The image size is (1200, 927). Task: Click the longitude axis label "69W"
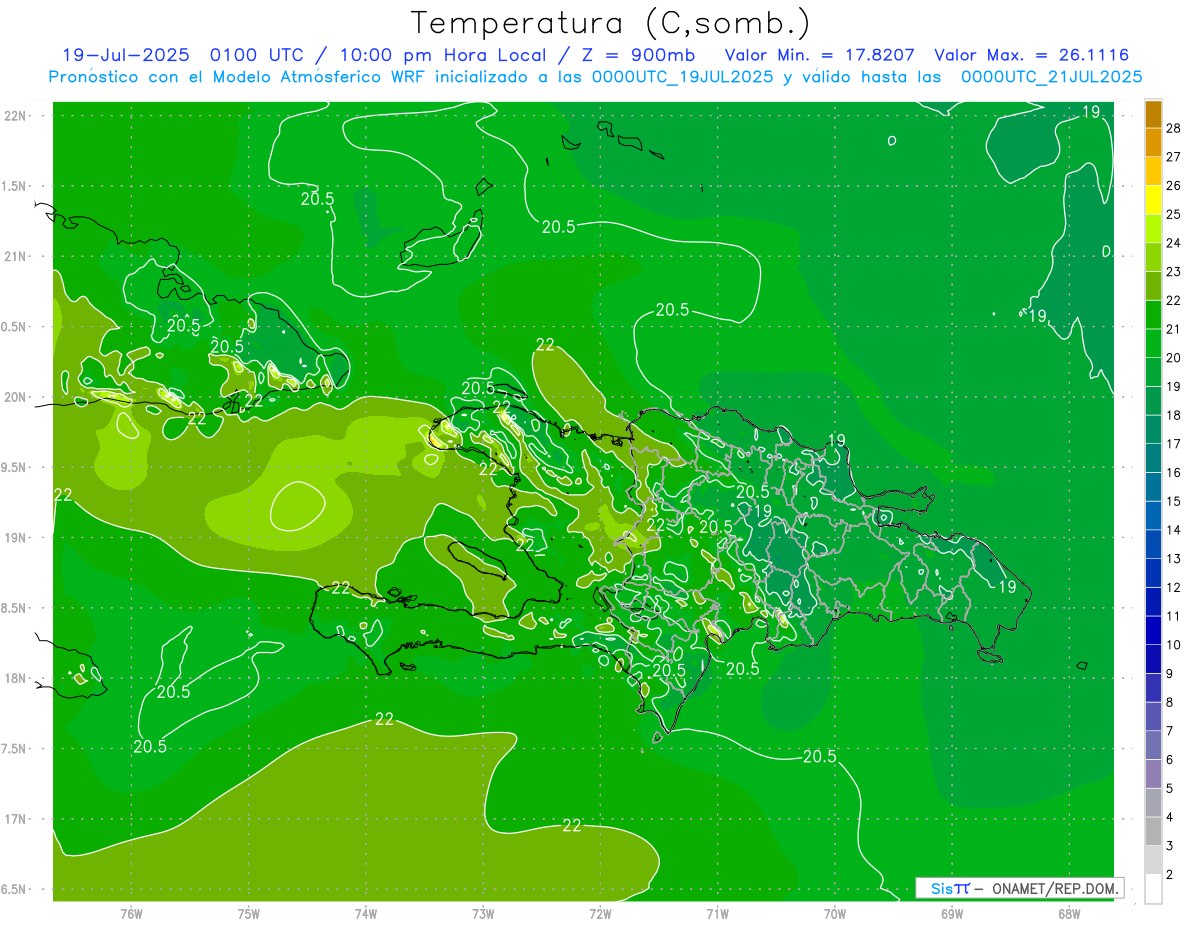coord(951,914)
